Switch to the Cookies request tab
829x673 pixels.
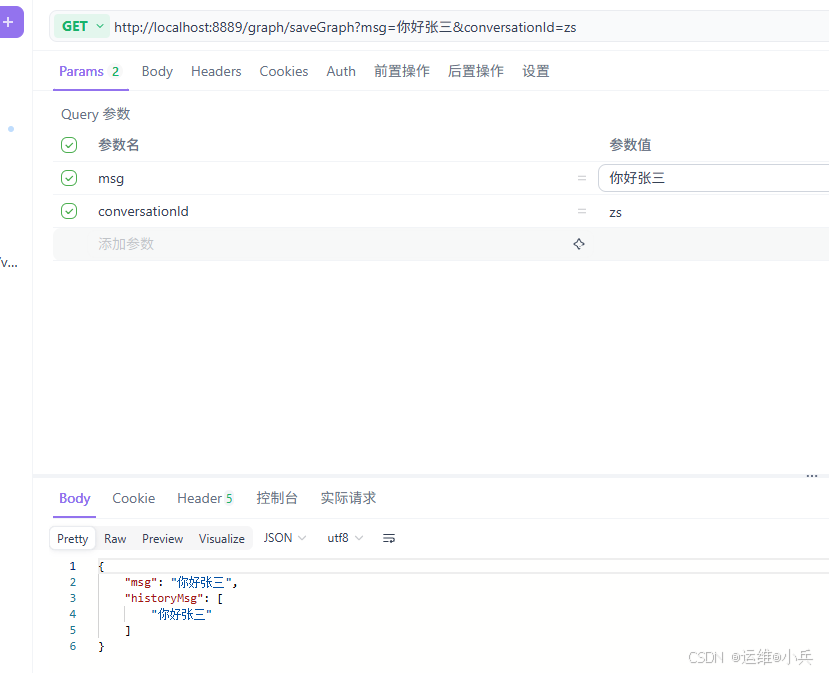pyautogui.click(x=283, y=71)
